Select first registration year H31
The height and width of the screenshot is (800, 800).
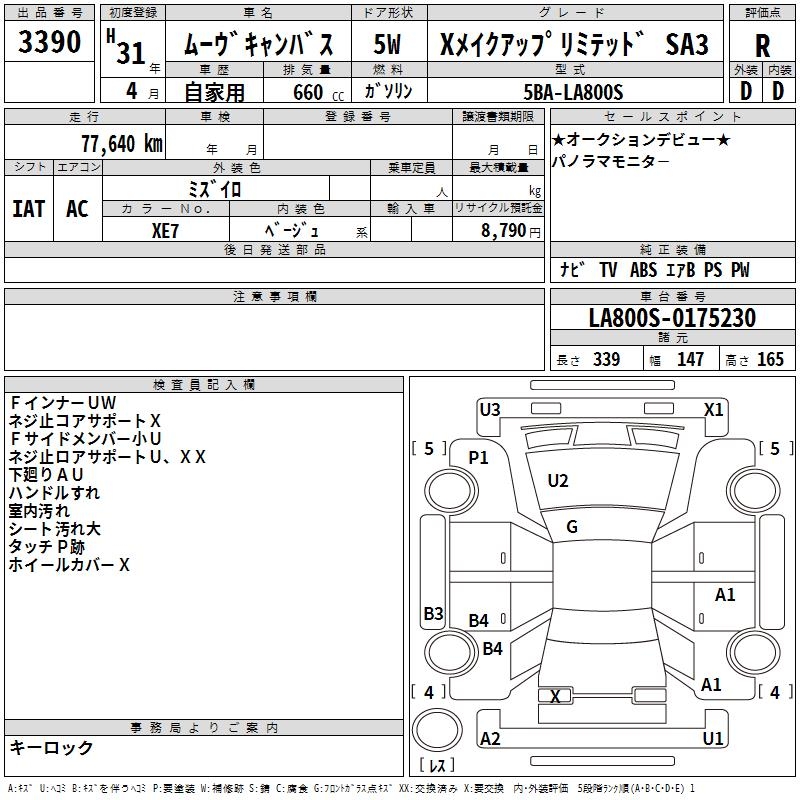click(x=126, y=47)
